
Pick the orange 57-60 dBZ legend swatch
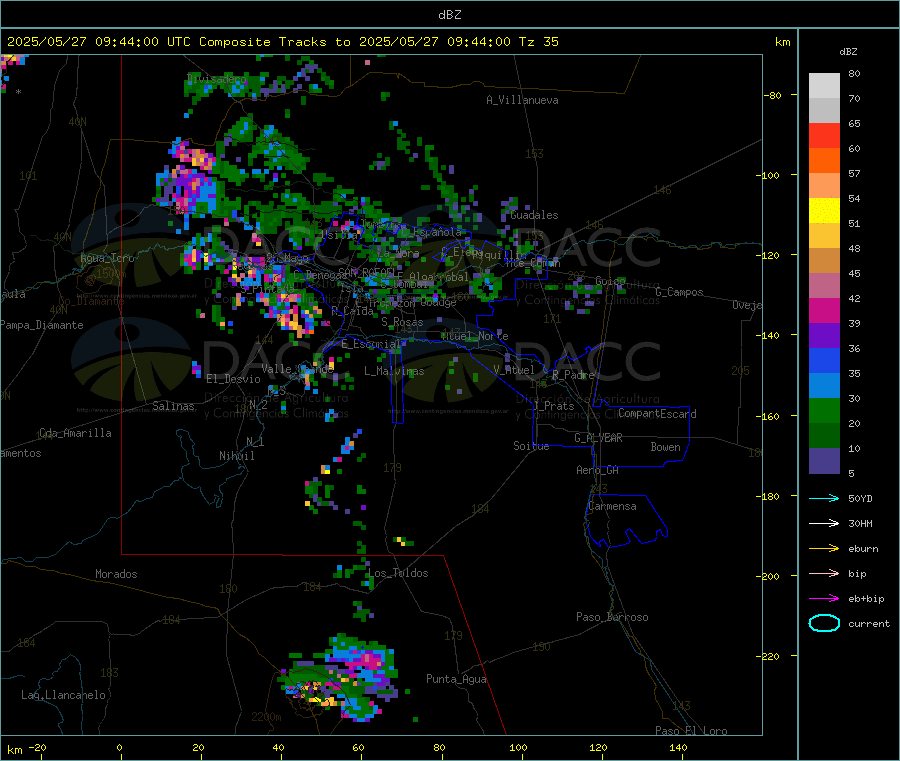pos(824,161)
